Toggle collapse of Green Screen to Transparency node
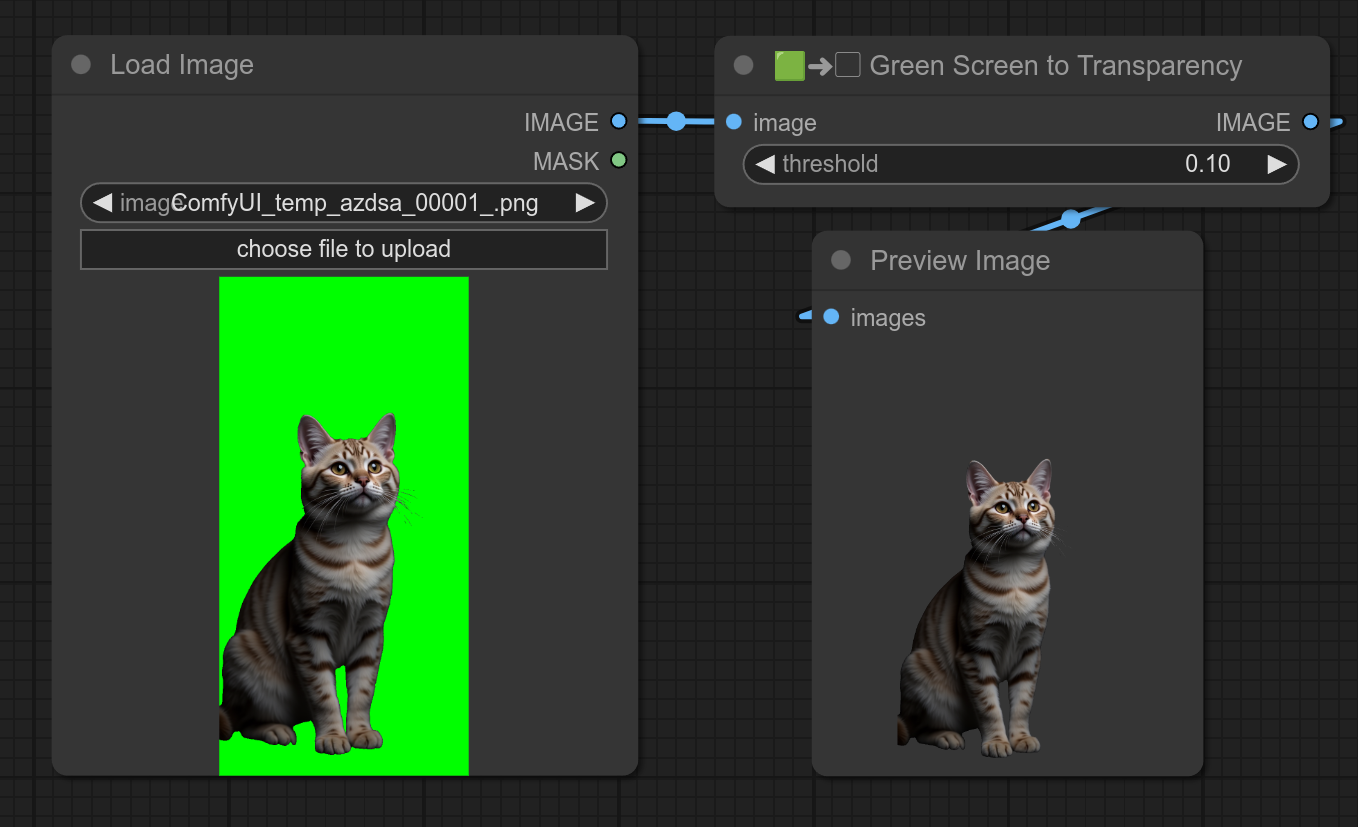Screen dimensions: 1358x827 744,64
